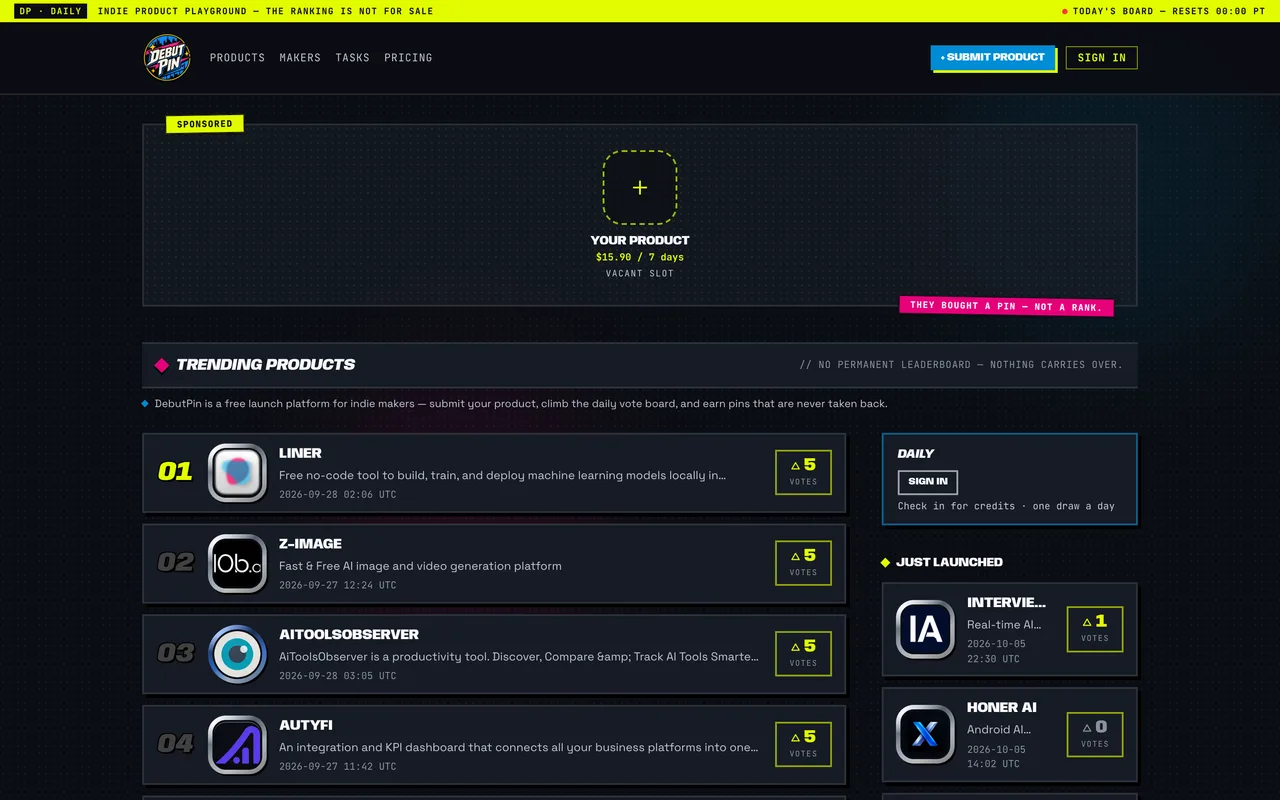Open the Pricing nav item

click(x=408, y=58)
